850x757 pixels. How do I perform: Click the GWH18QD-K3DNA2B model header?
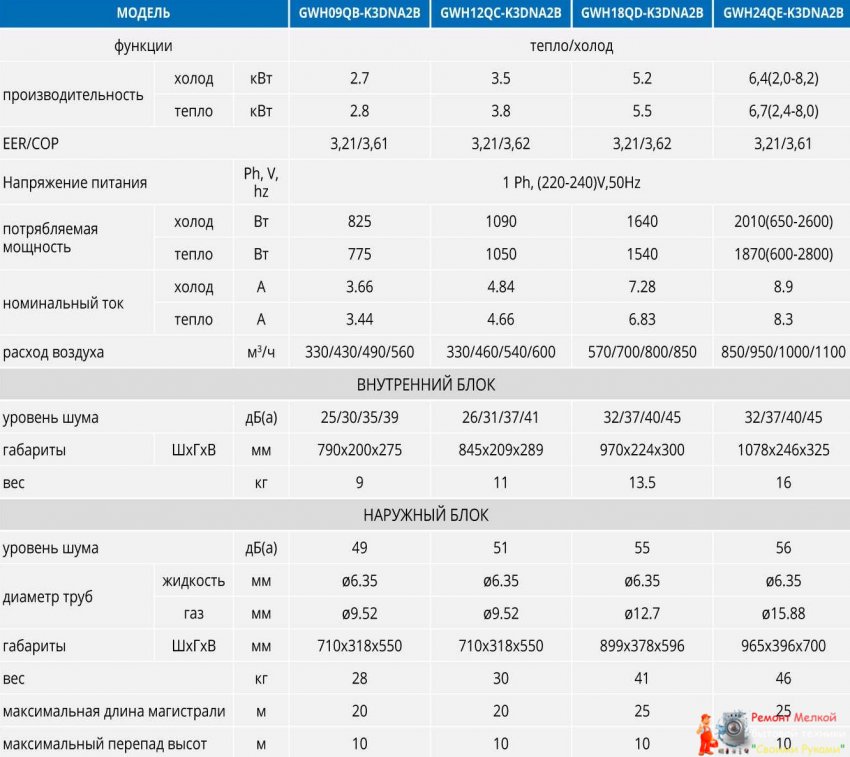642,13
